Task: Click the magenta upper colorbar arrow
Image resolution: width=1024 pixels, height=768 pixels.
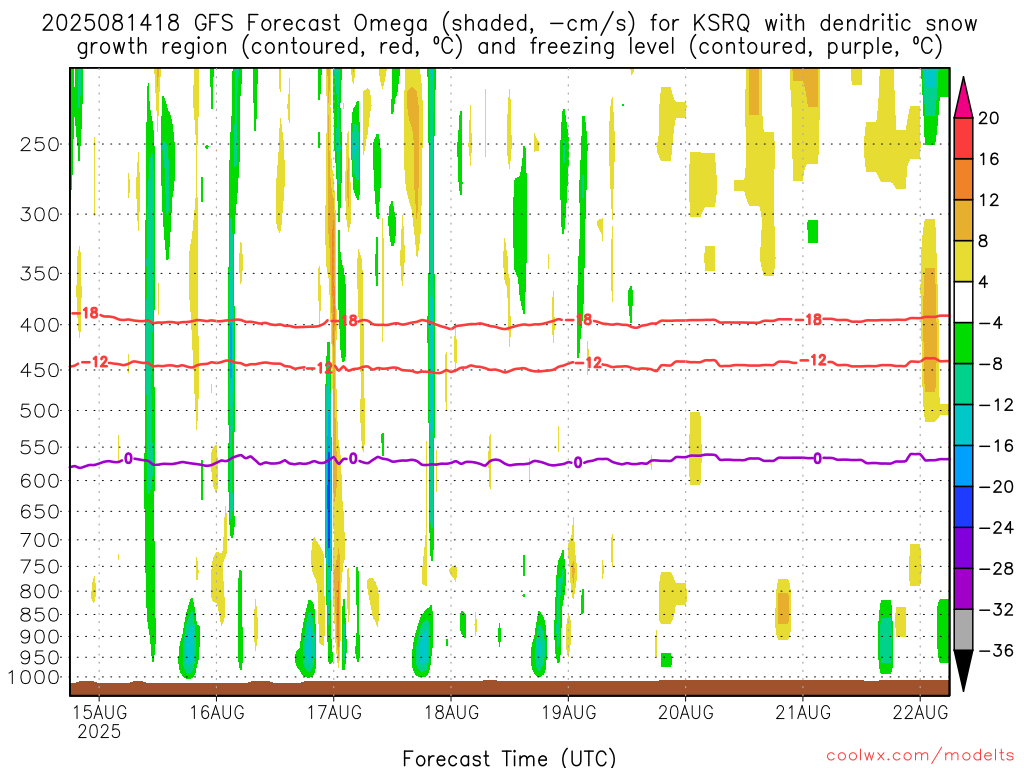Action: [x=963, y=98]
